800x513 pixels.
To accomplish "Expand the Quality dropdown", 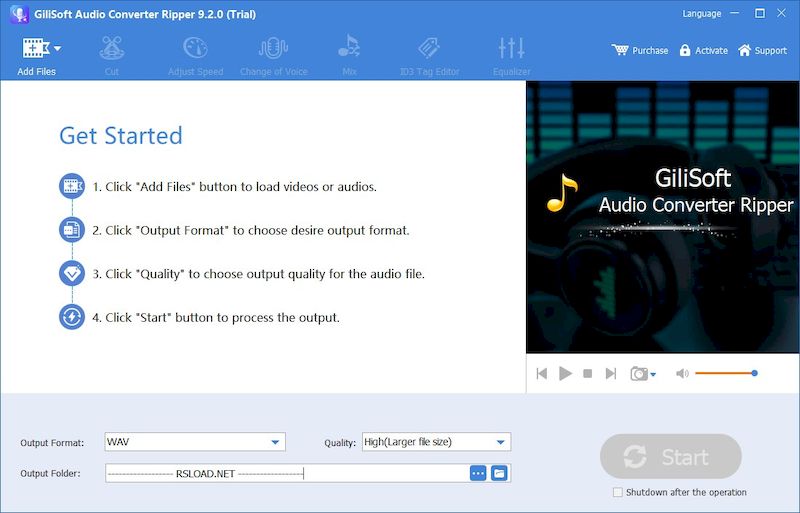I will coord(501,442).
